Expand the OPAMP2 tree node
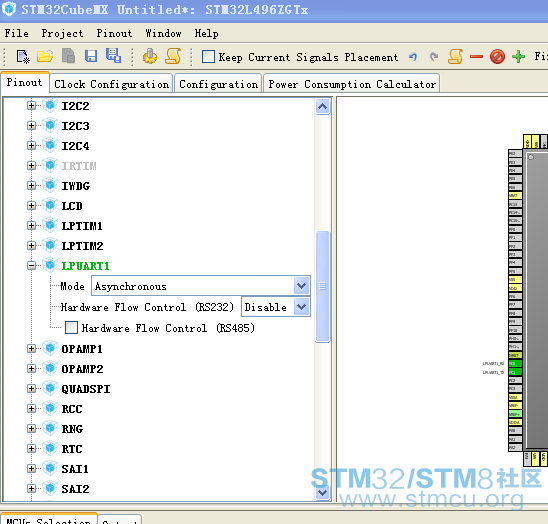 click(31, 368)
